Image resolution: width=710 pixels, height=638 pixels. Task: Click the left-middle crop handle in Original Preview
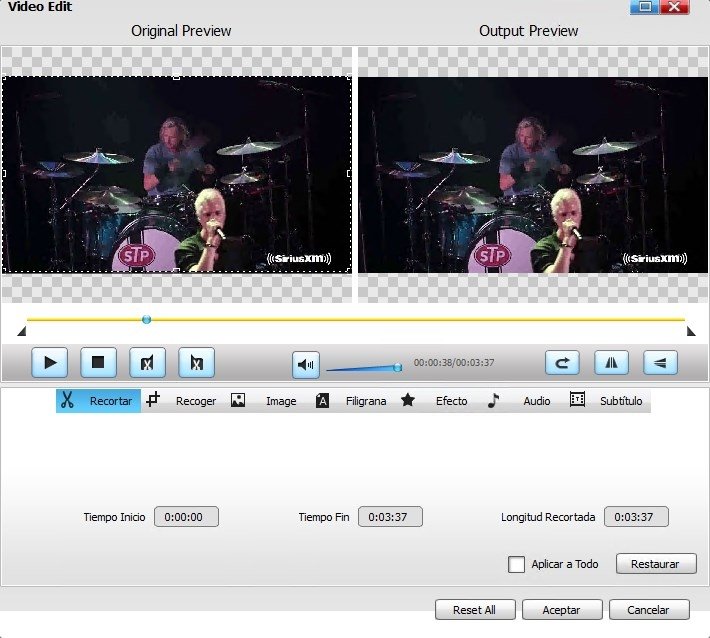[x=4, y=173]
